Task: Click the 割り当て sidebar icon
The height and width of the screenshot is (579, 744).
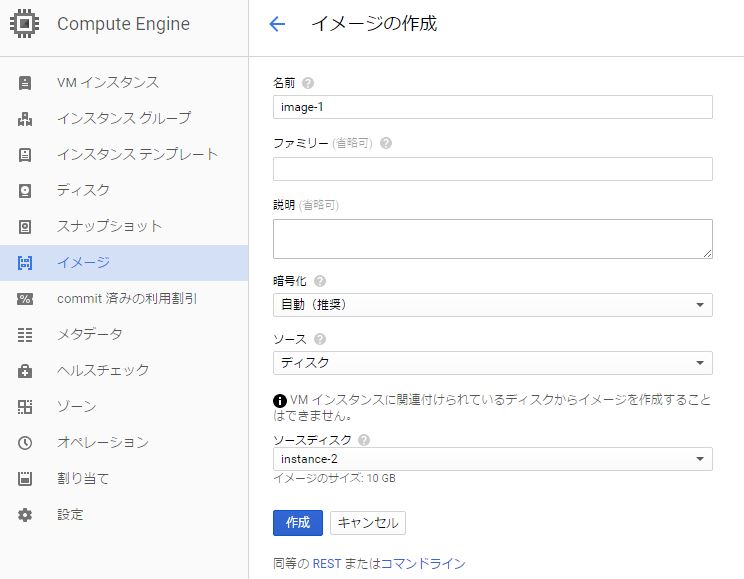Action: [25, 478]
